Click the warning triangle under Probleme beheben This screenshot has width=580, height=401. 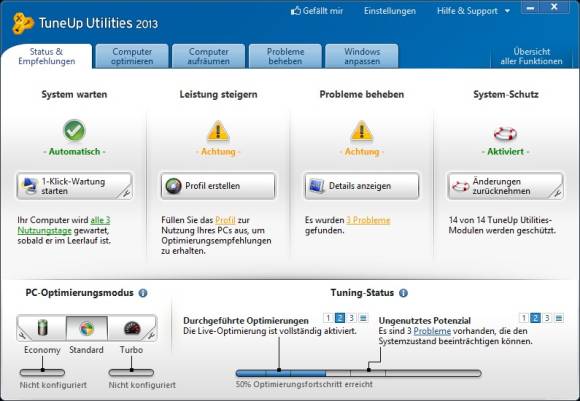click(x=361, y=131)
